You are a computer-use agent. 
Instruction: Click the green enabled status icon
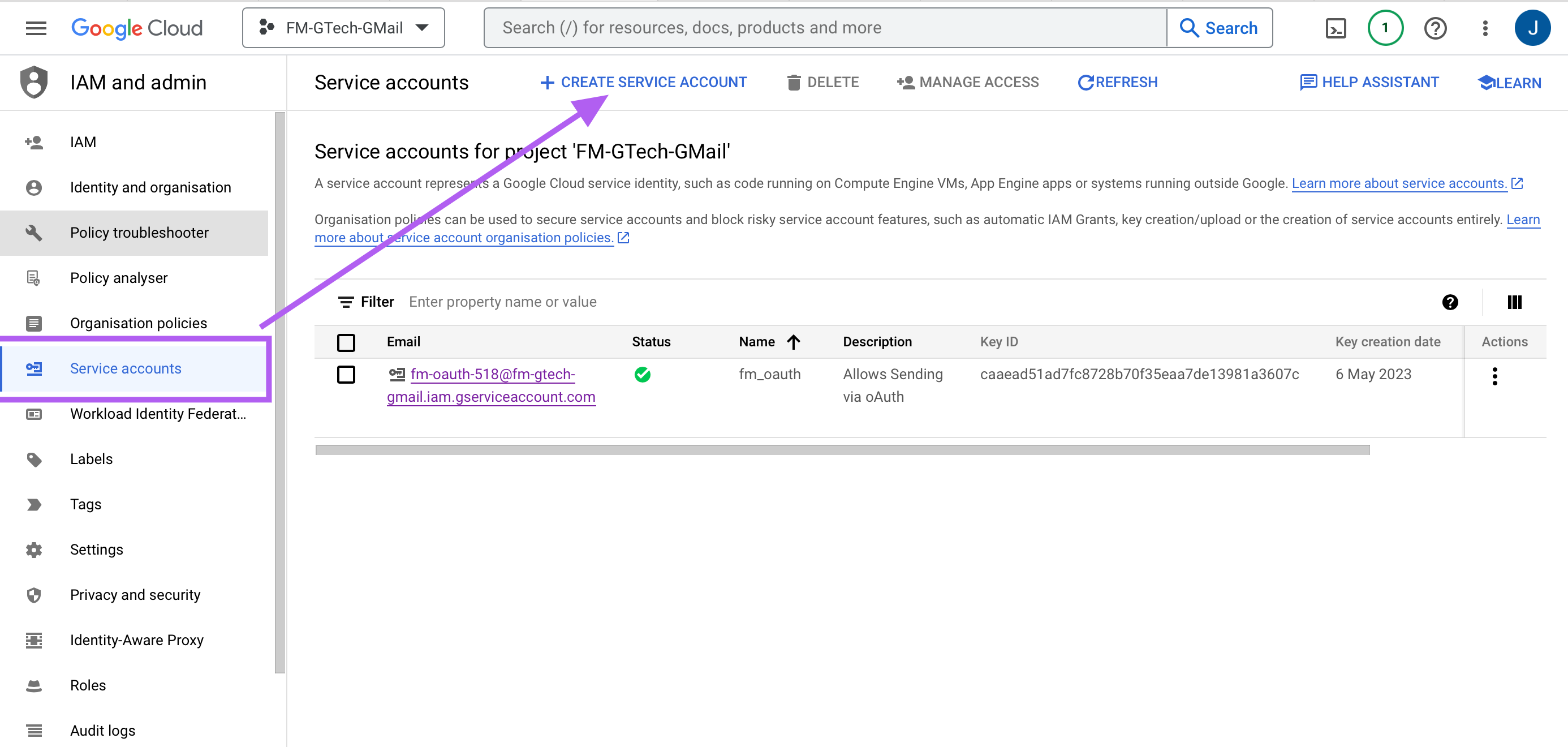[642, 375]
